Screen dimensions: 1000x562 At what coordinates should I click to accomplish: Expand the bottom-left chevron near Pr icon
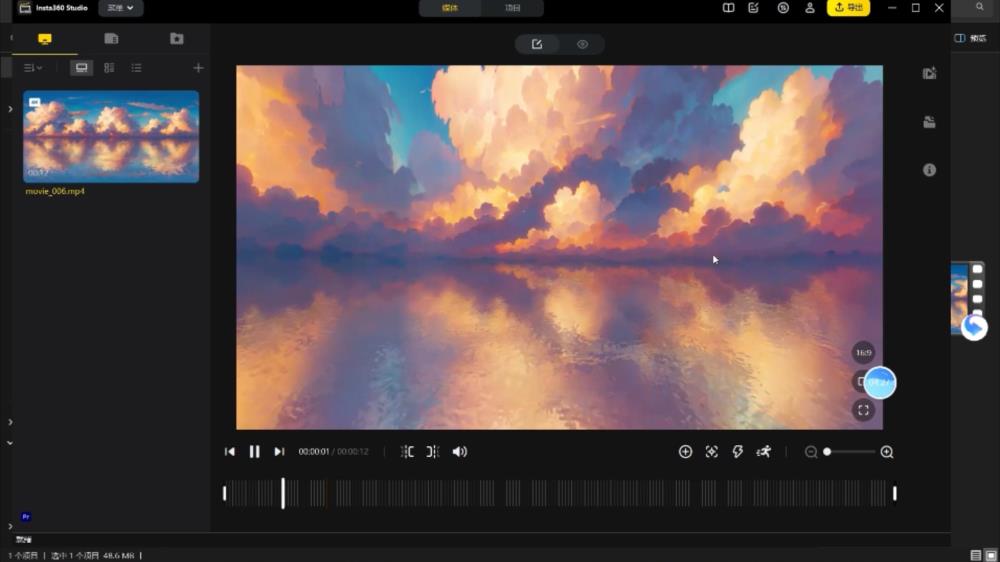click(x=10, y=526)
